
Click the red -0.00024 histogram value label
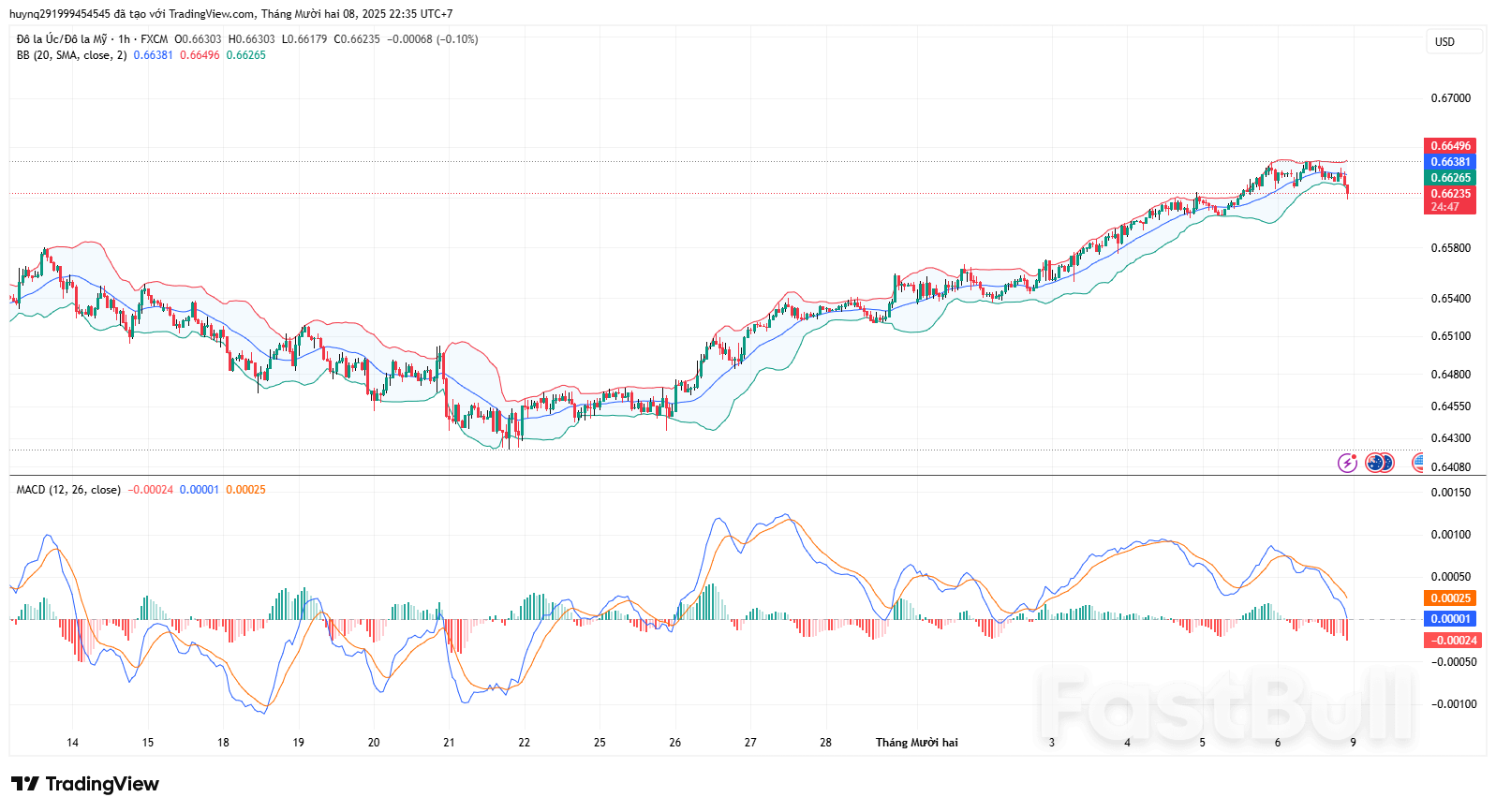coord(1451,641)
